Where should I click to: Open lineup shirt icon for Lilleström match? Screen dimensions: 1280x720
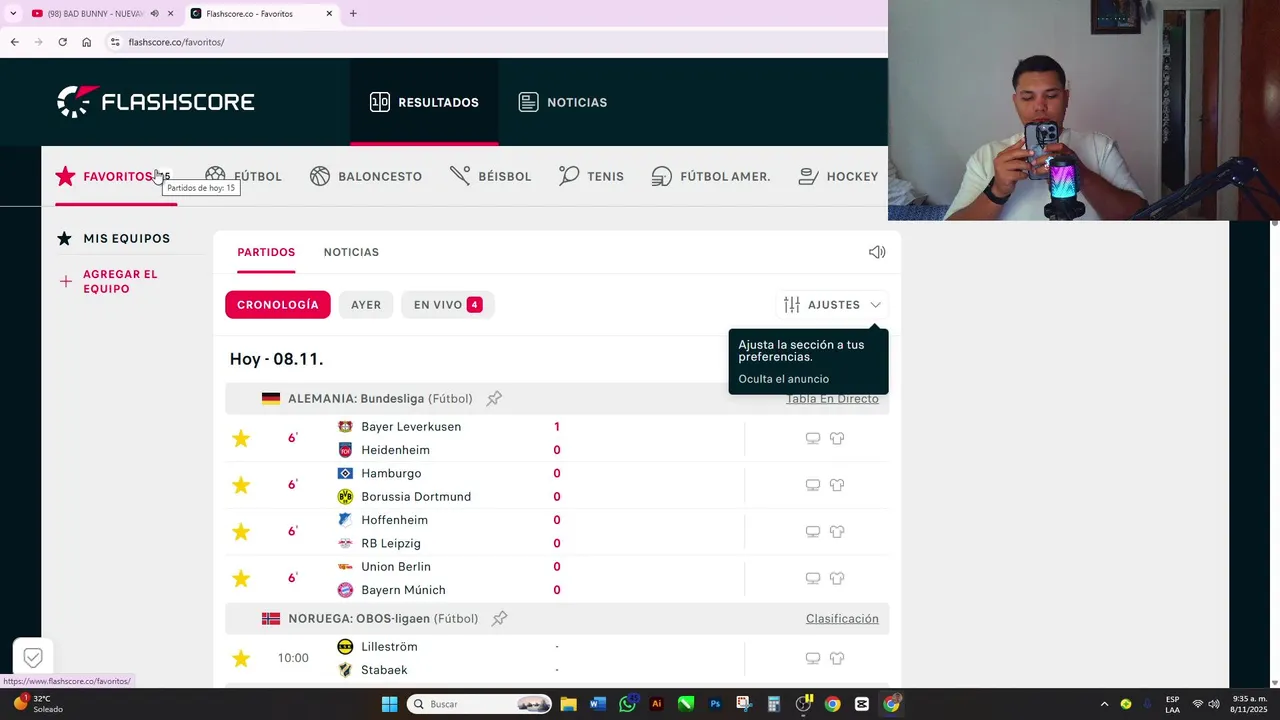[837, 658]
